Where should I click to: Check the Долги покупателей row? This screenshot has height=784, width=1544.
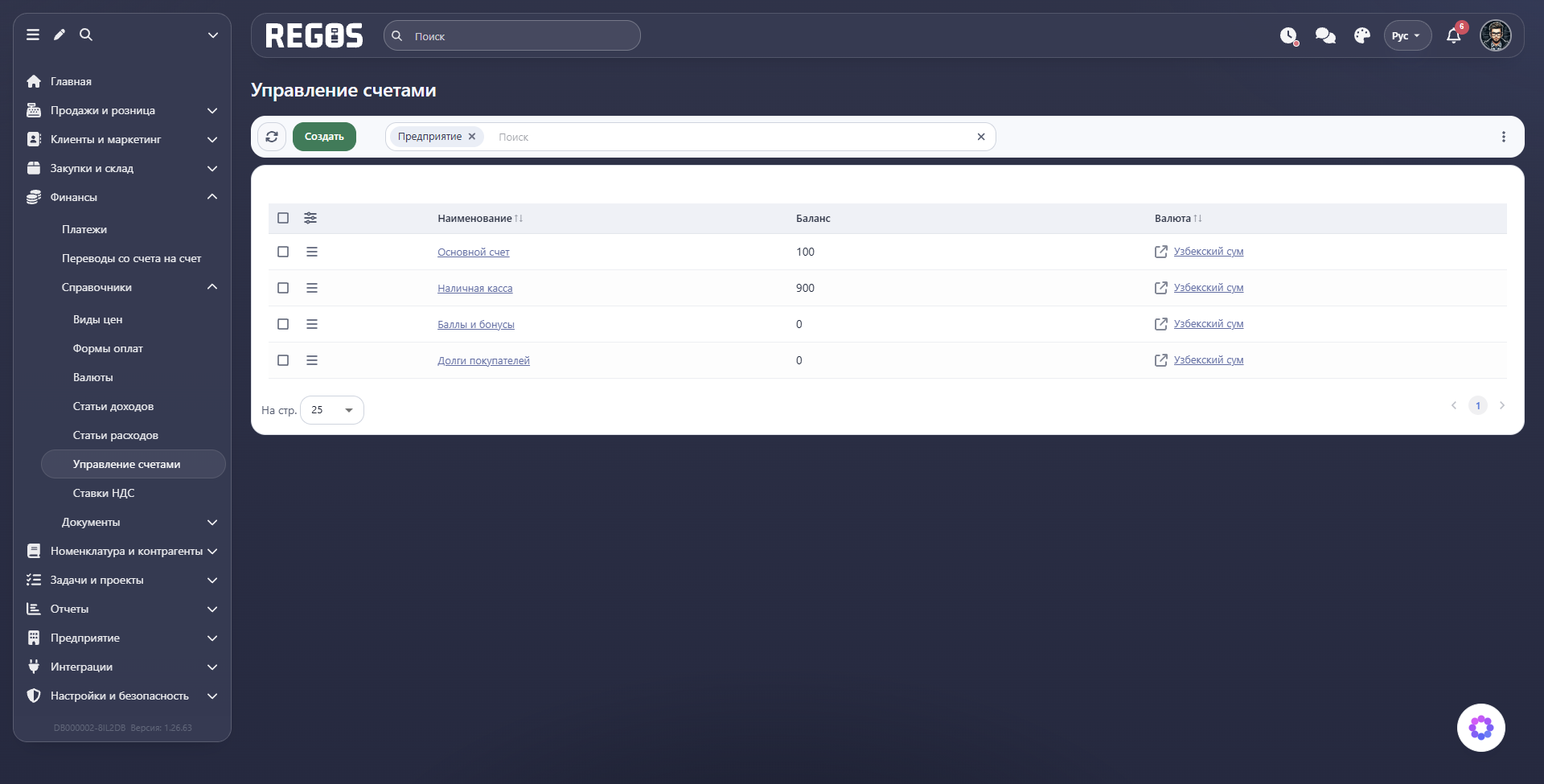click(283, 360)
